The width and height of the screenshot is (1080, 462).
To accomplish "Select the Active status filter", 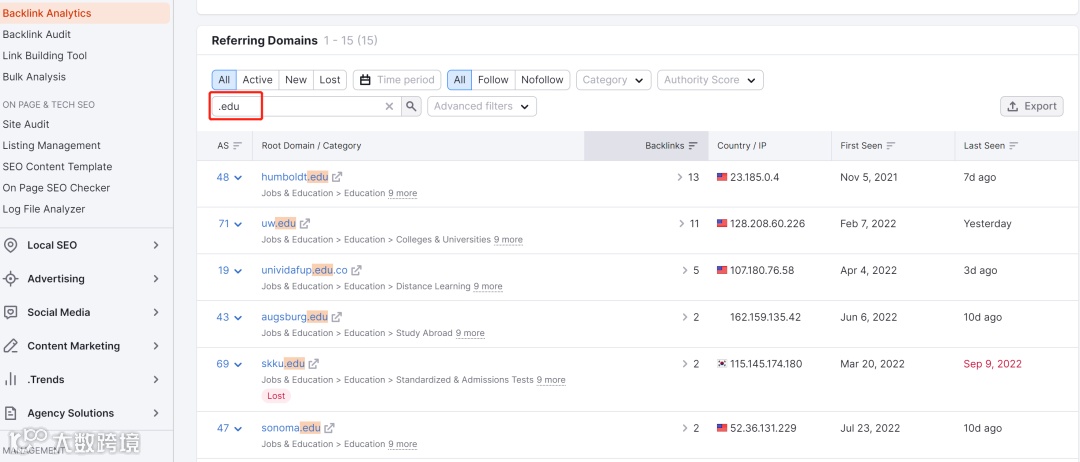I will pyautogui.click(x=257, y=80).
